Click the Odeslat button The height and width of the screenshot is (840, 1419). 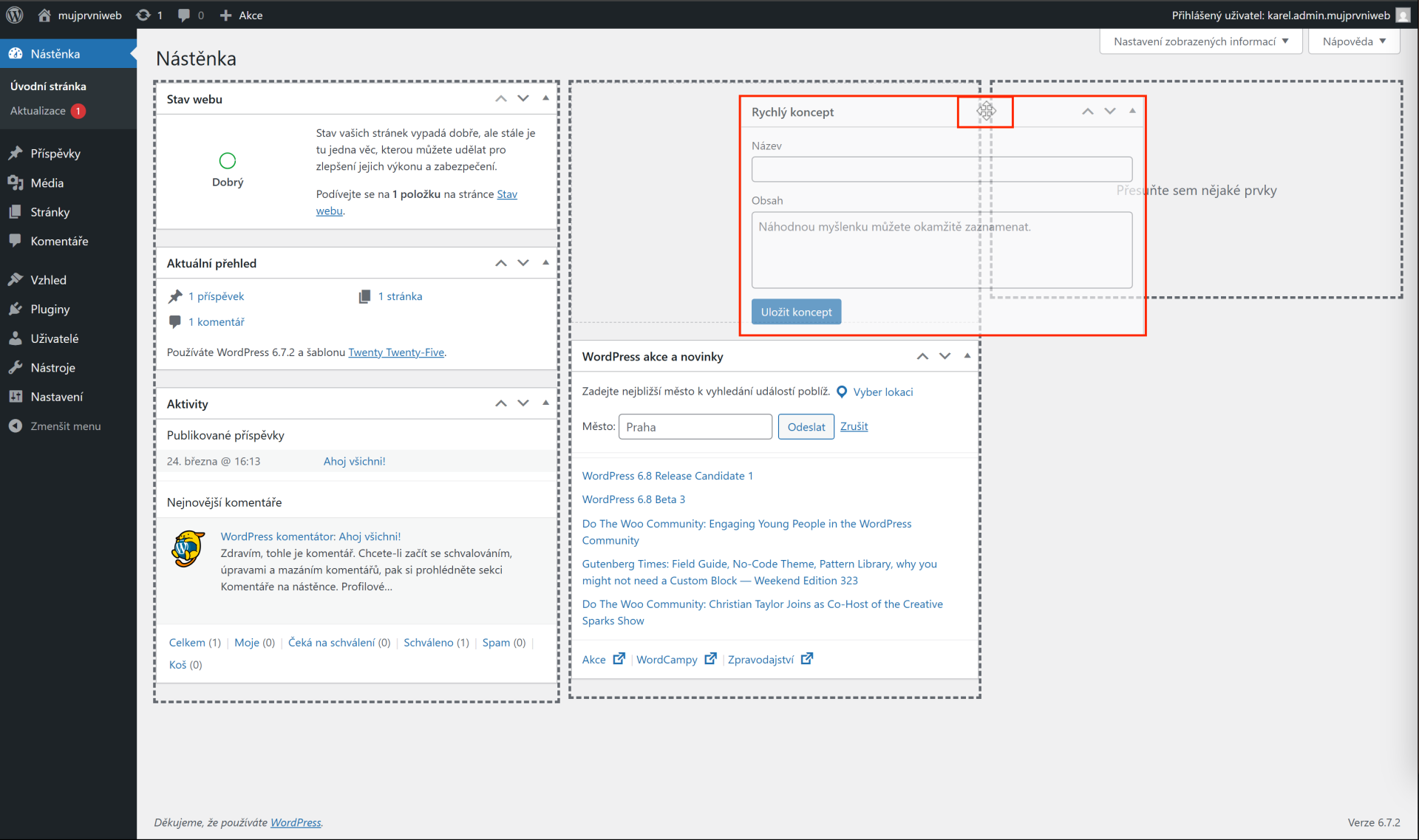click(806, 427)
